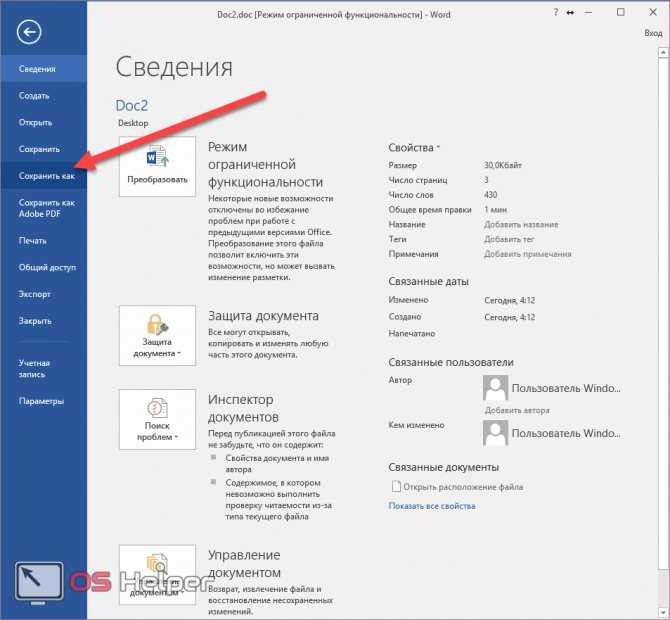Click the Desktop location text
This screenshot has width=670, height=620.
(133, 123)
